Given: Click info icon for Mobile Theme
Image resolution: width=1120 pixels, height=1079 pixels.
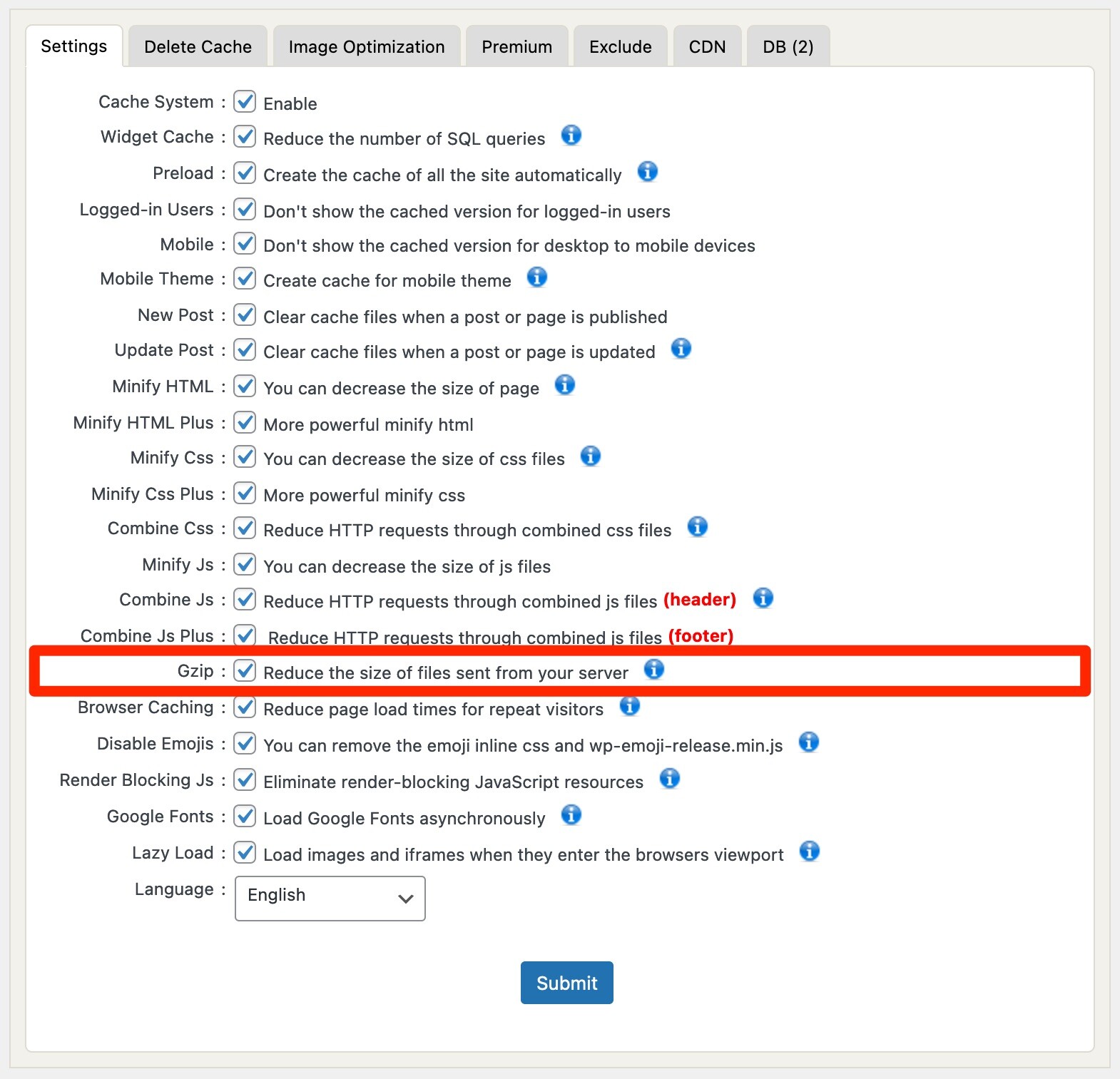Looking at the screenshot, I should (536, 277).
